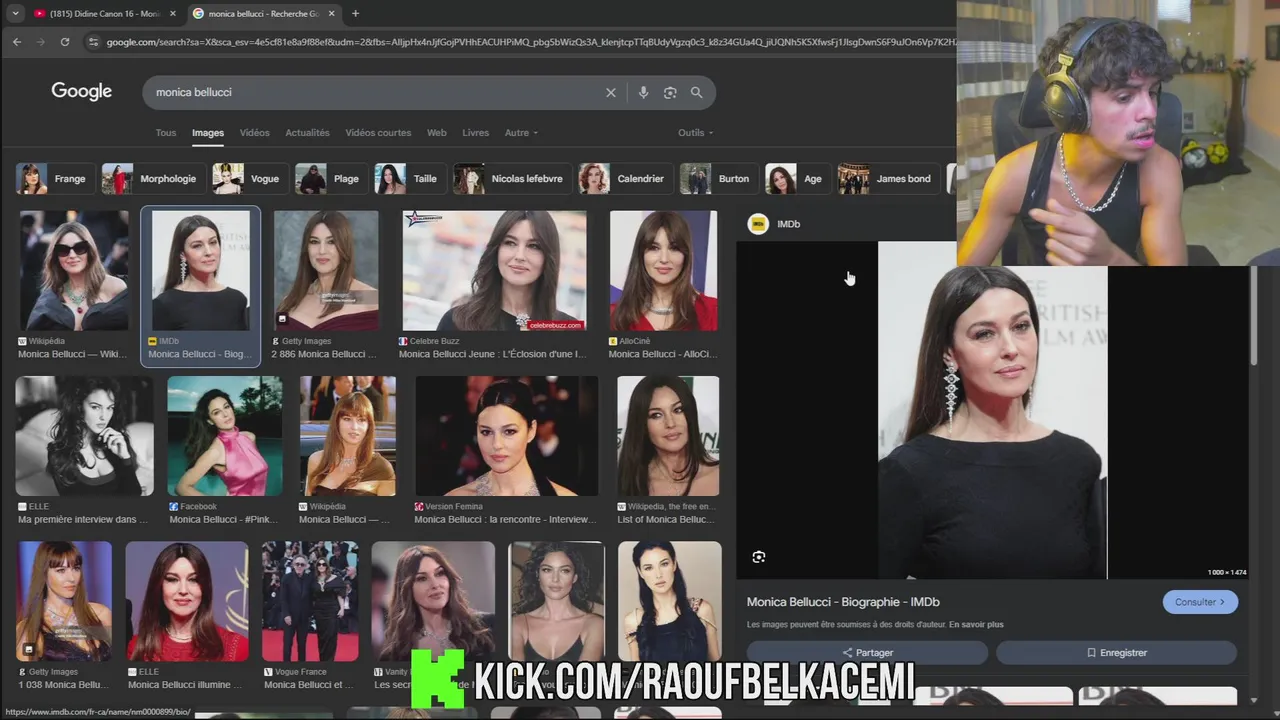1280x720 pixels.
Task: Switch to the Vidéos tab
Action: [x=254, y=133]
